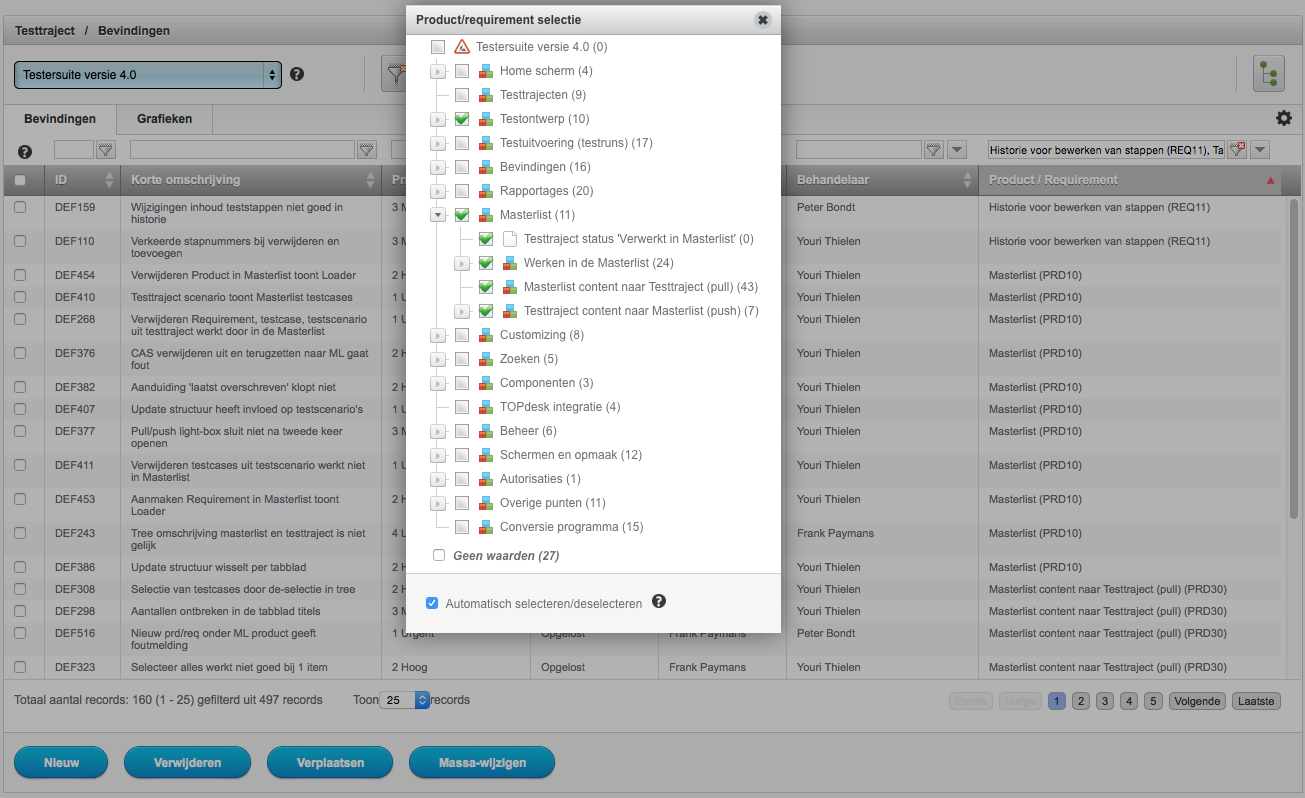Click the Nieuw button

(x=61, y=762)
